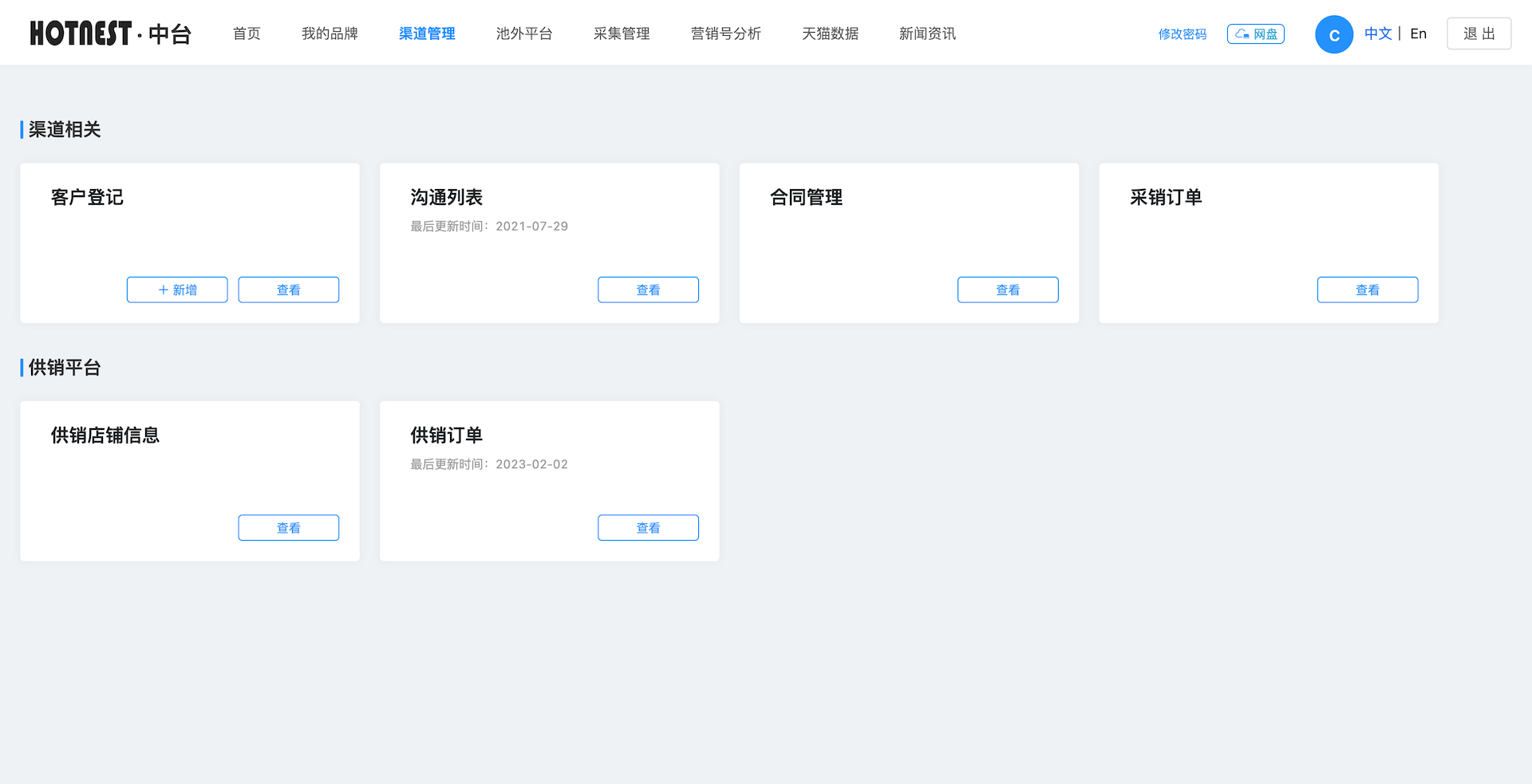Click 新增 in the 客户登记 card
The height and width of the screenshot is (784, 1532).
[x=177, y=290]
